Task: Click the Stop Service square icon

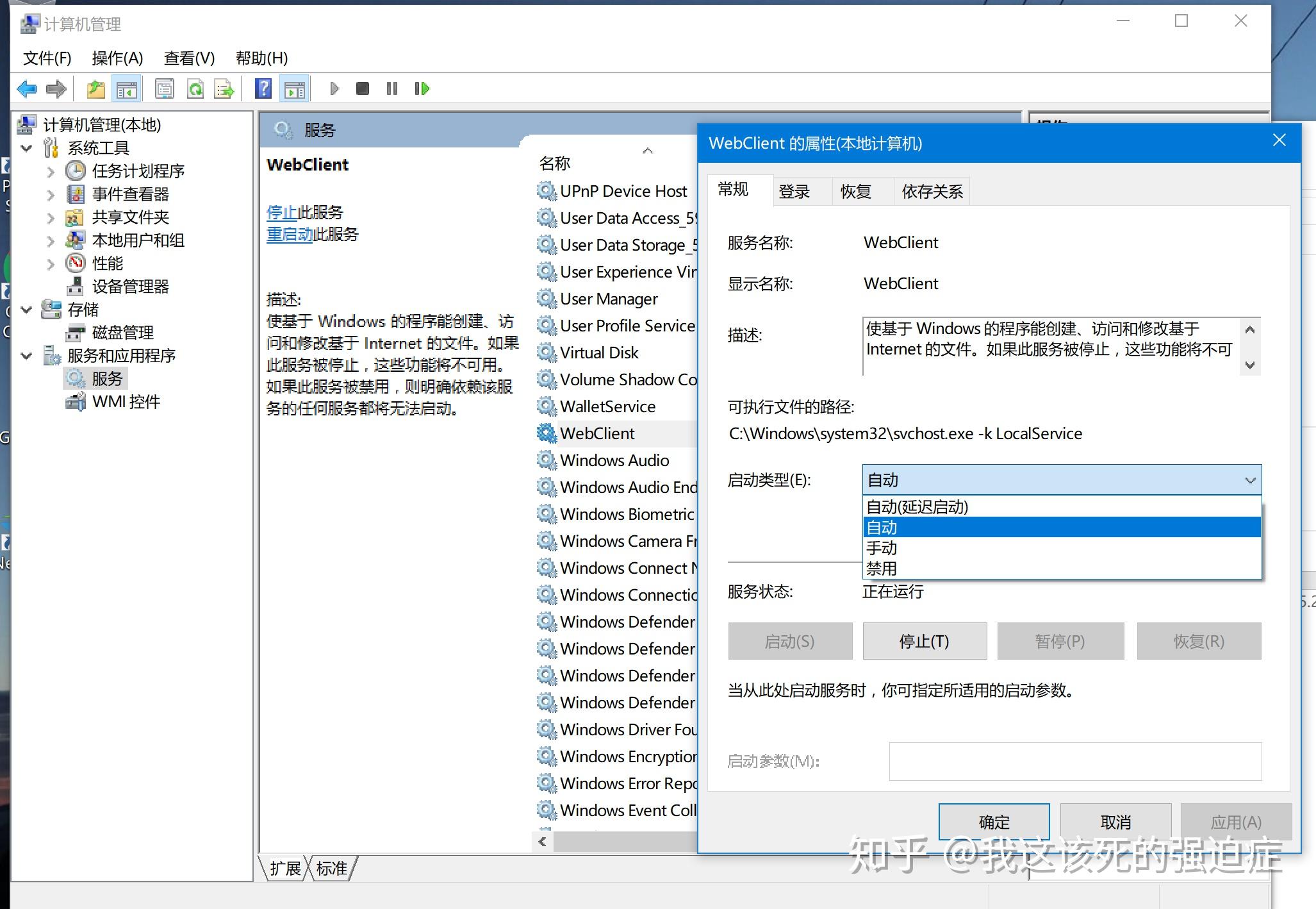Action: pos(363,88)
